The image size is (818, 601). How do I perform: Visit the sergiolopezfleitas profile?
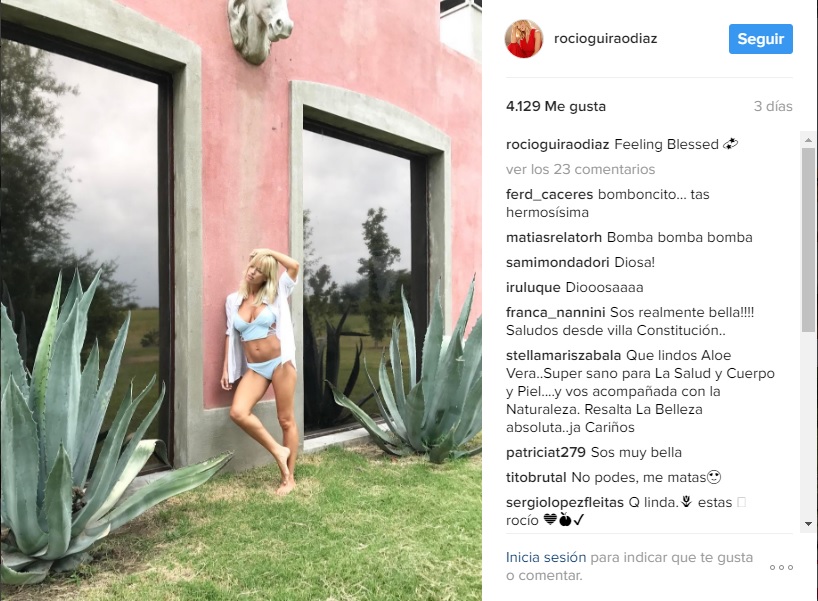[564, 502]
